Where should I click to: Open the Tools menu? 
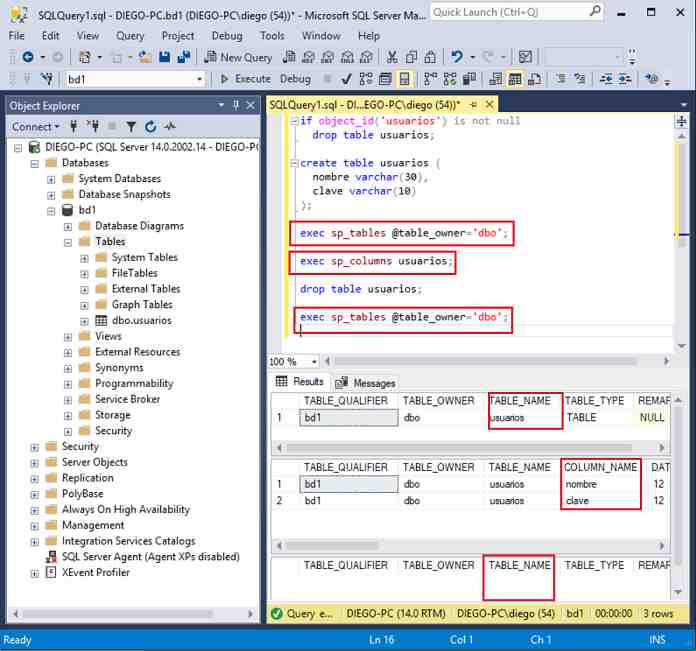click(272, 36)
